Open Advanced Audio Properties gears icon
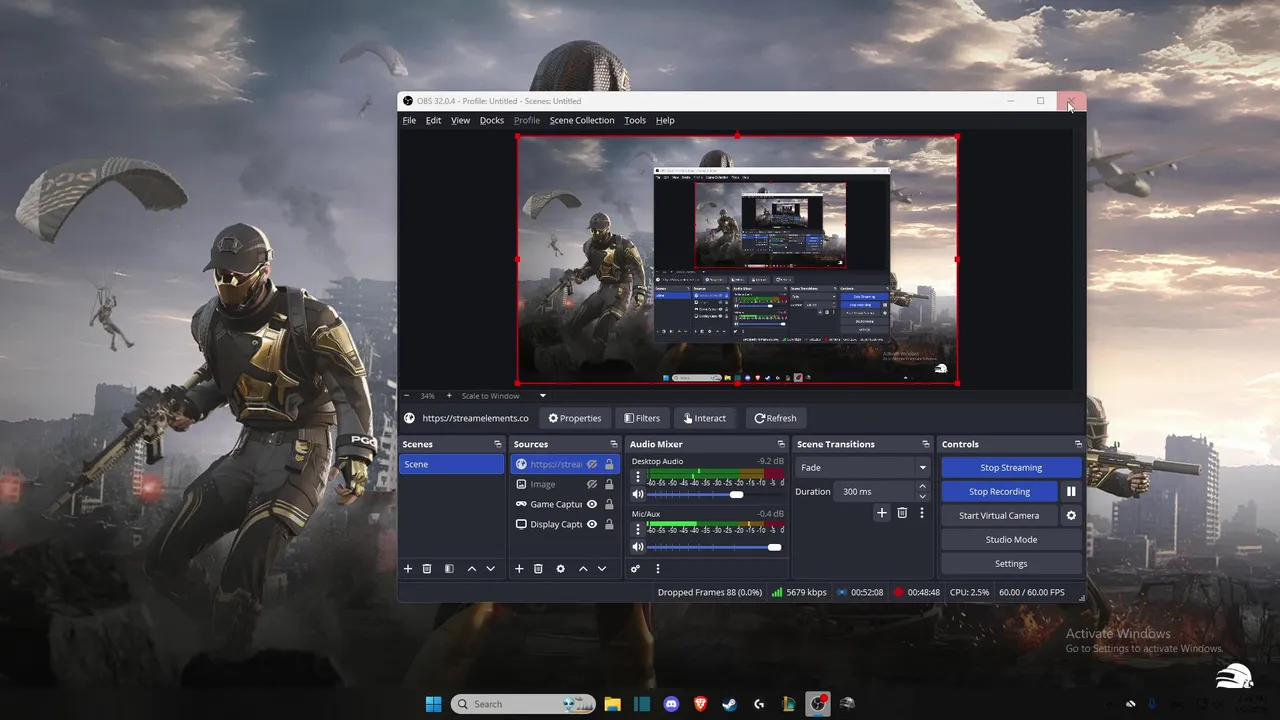This screenshot has width=1280, height=720. [635, 569]
